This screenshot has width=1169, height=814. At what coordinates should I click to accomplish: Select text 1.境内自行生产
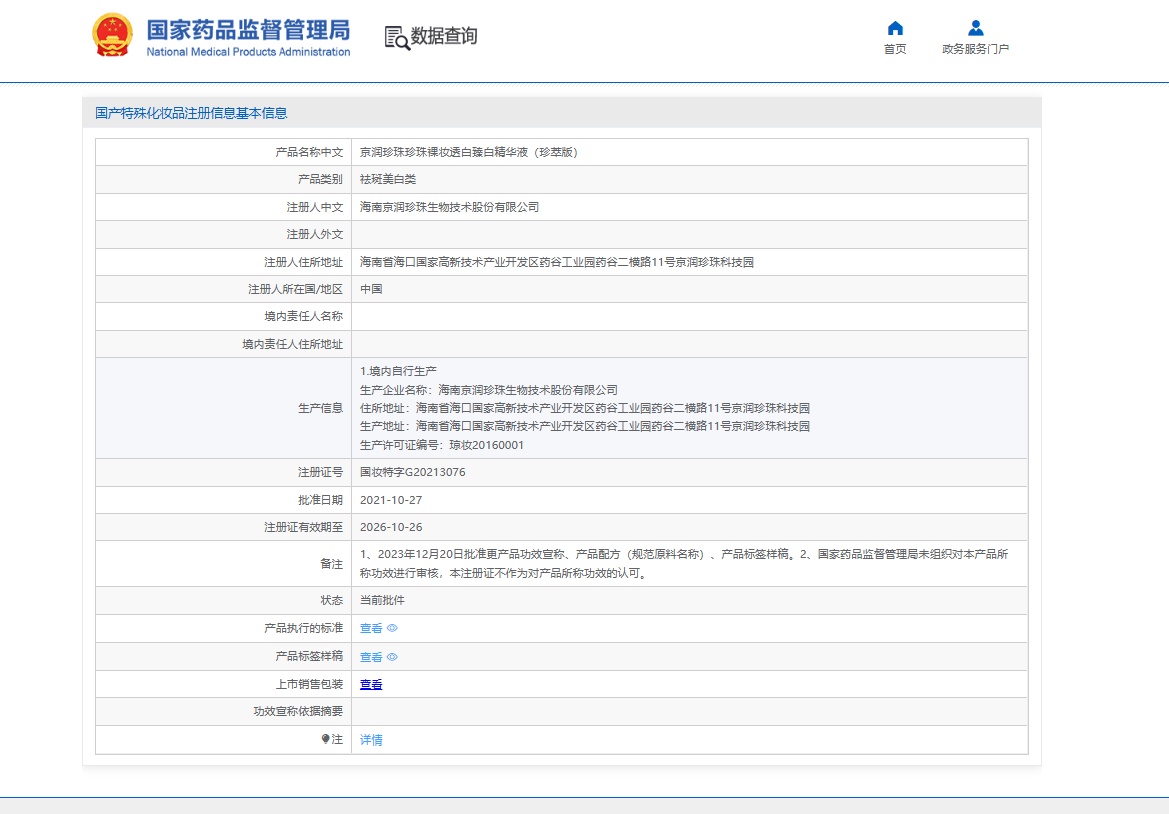[x=398, y=371]
